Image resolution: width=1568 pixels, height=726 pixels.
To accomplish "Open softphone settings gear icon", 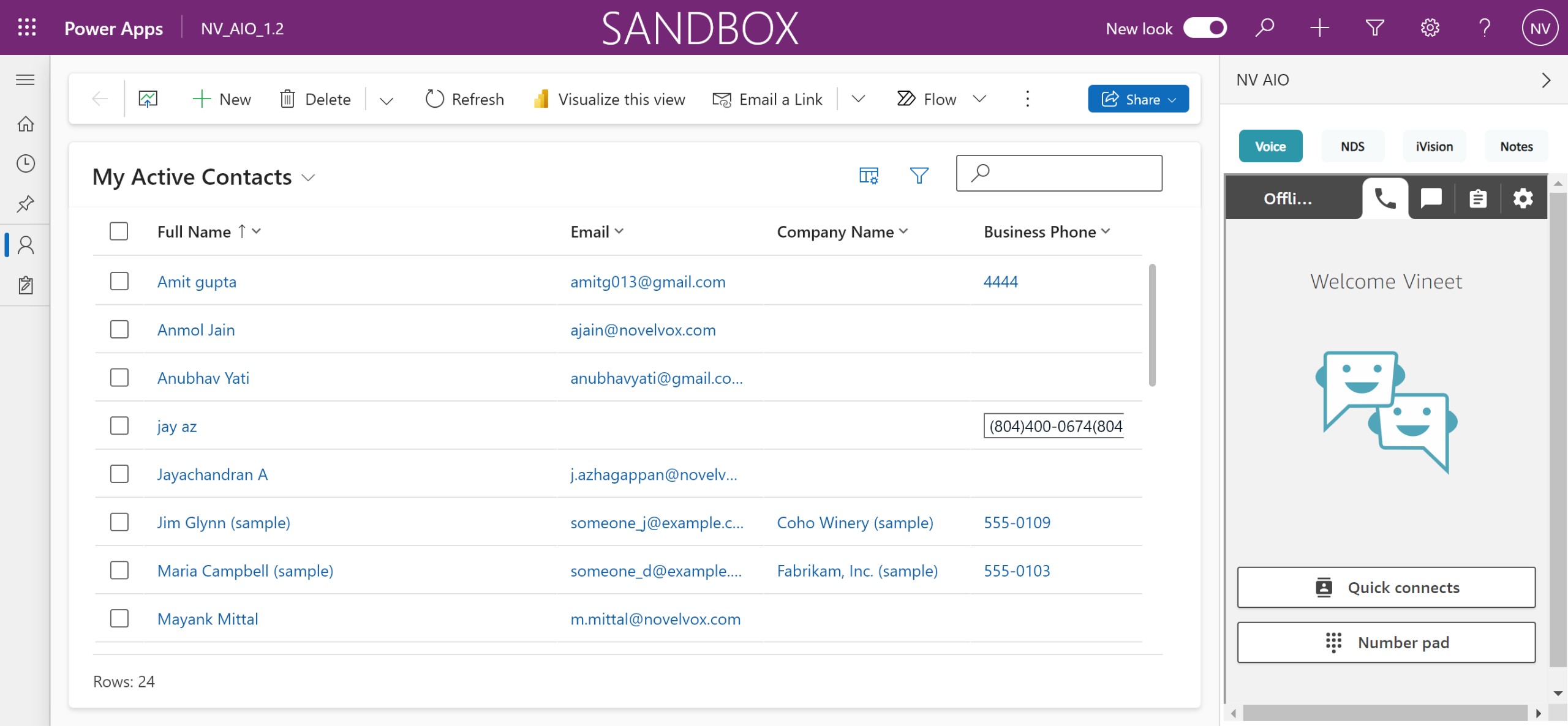I will [x=1523, y=198].
